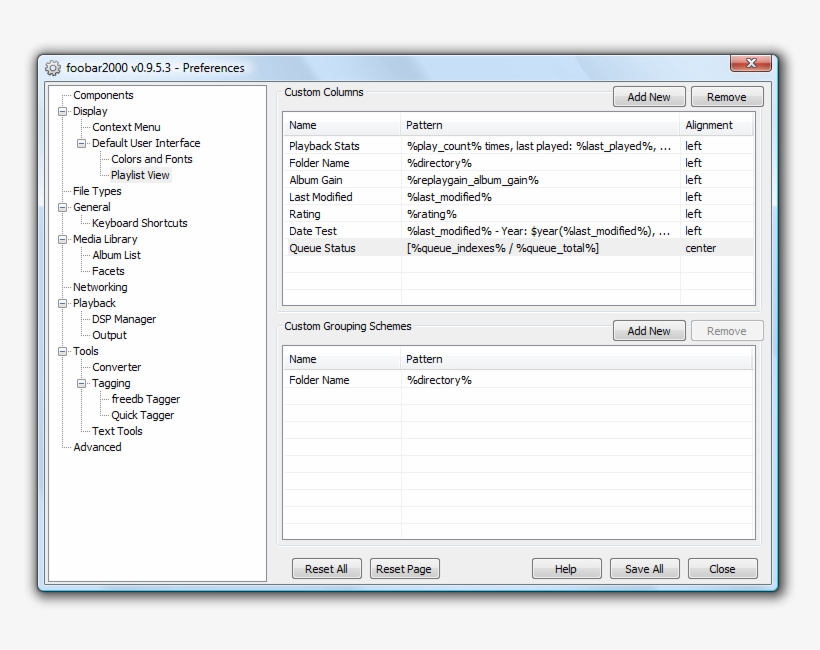Select Output under Playback
This screenshot has width=820, height=650.
click(x=109, y=335)
